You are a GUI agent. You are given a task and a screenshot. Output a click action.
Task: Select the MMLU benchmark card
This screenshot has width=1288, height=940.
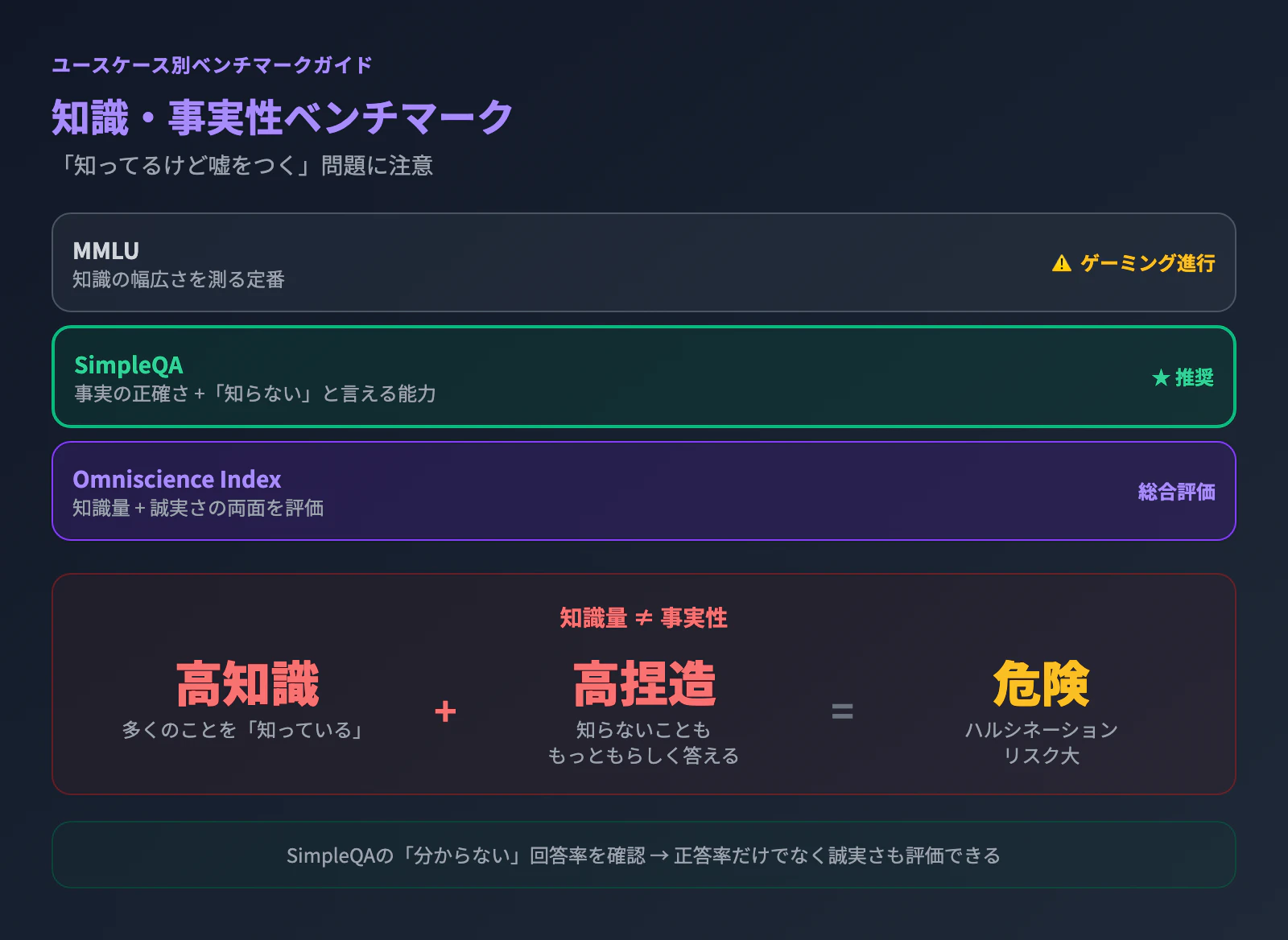coord(644,262)
